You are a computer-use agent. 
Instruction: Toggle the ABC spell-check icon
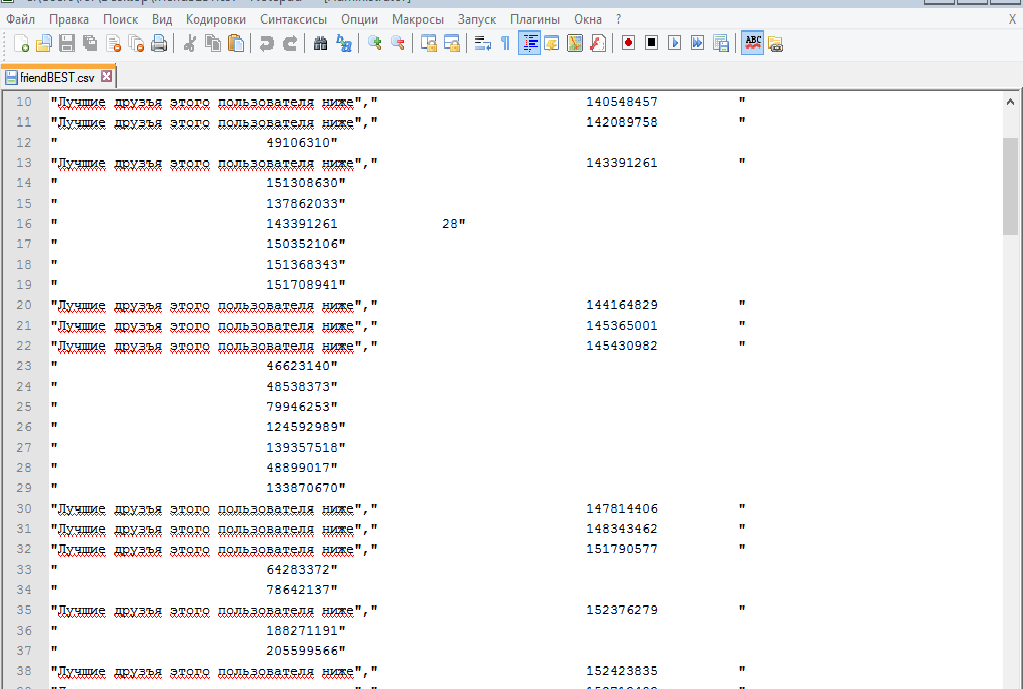pyautogui.click(x=752, y=44)
